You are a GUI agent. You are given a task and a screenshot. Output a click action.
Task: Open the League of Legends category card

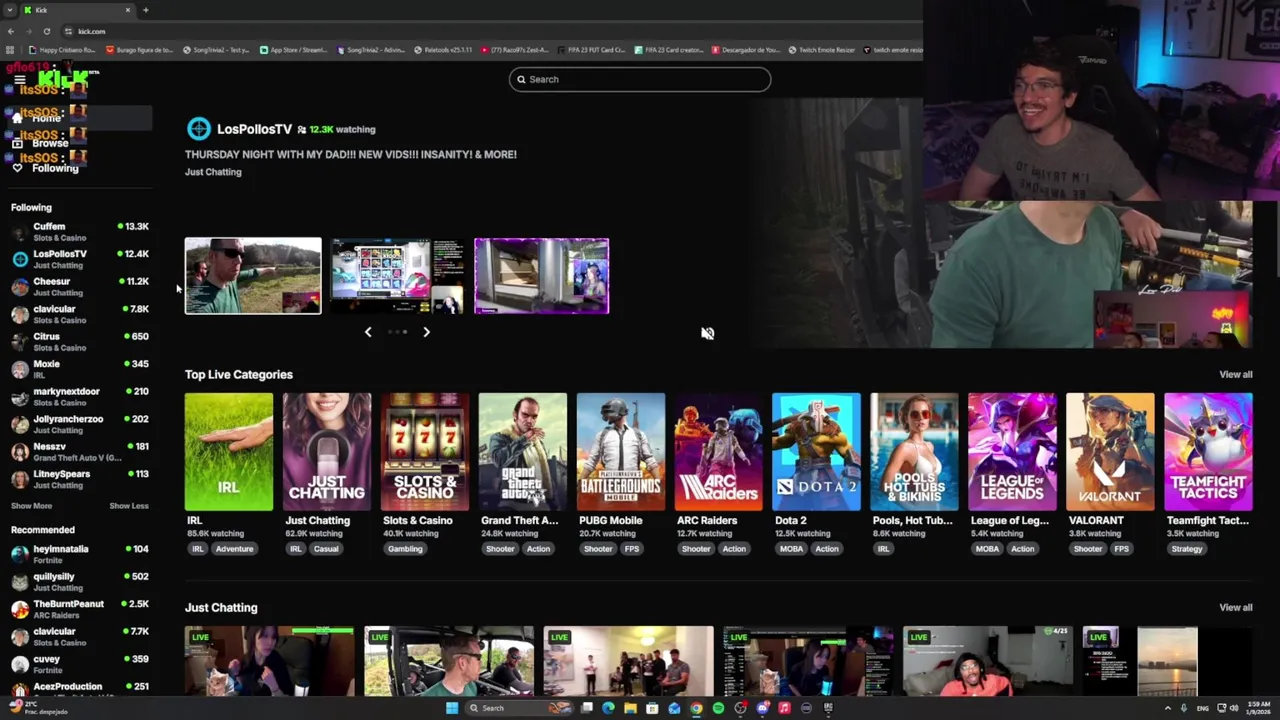1012,452
